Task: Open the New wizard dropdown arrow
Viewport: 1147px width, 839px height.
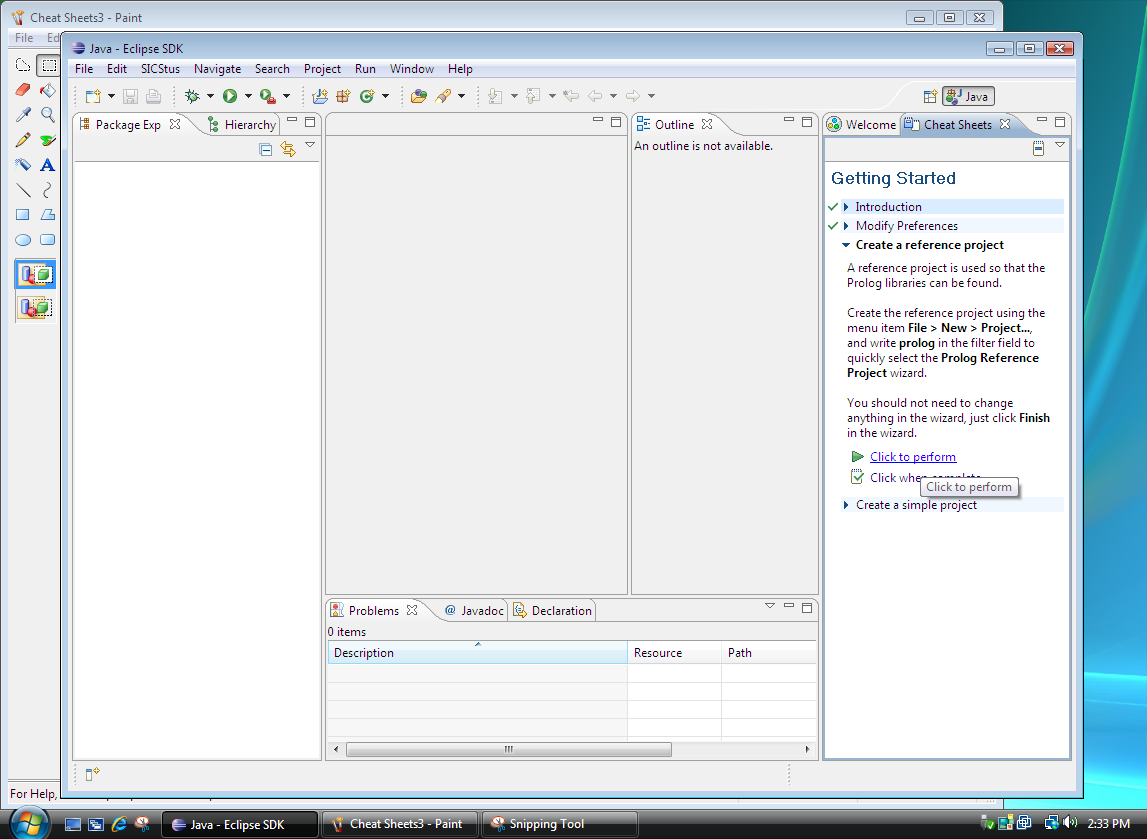Action: point(111,96)
